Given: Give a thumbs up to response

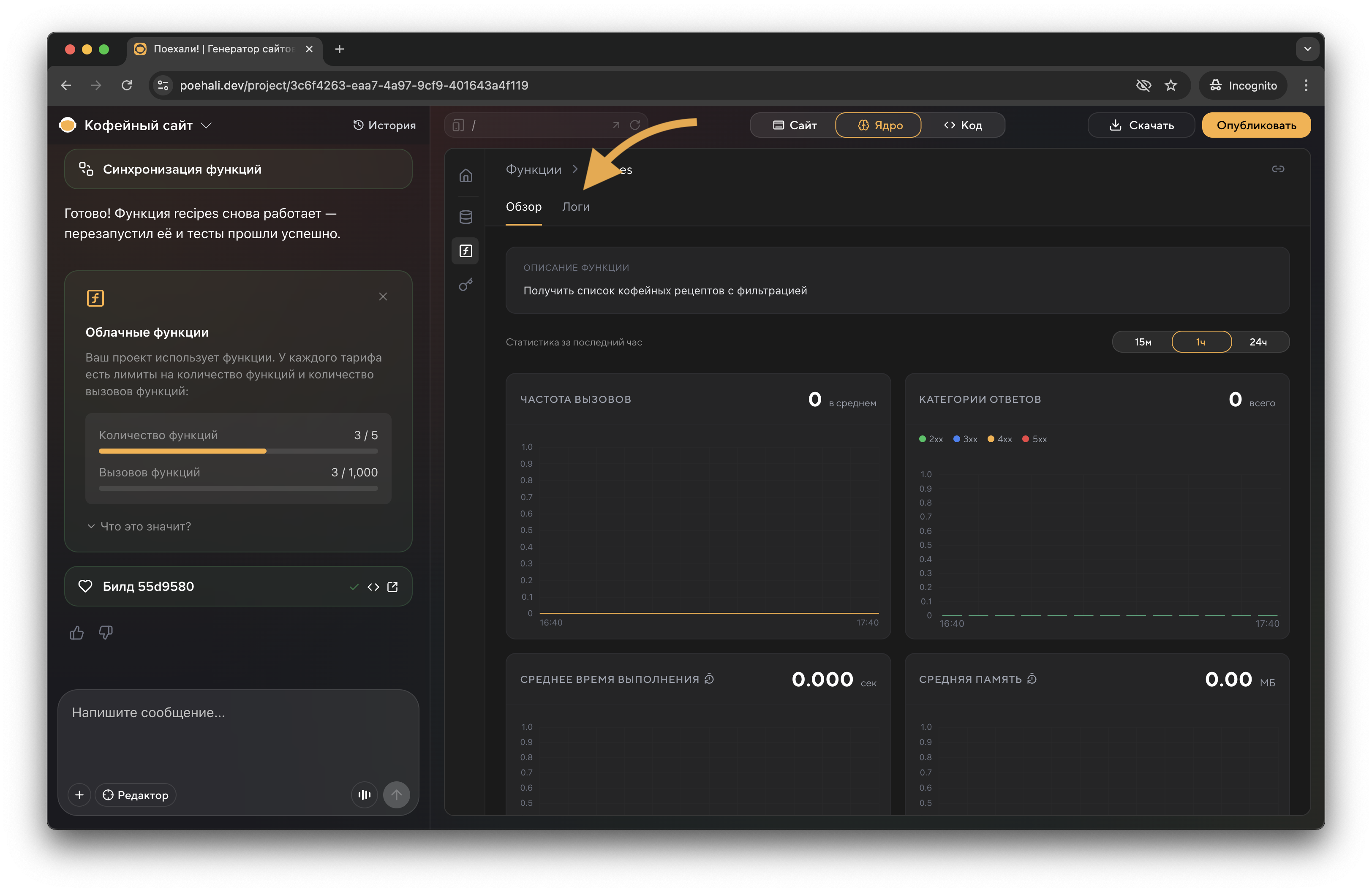Looking at the screenshot, I should (77, 632).
